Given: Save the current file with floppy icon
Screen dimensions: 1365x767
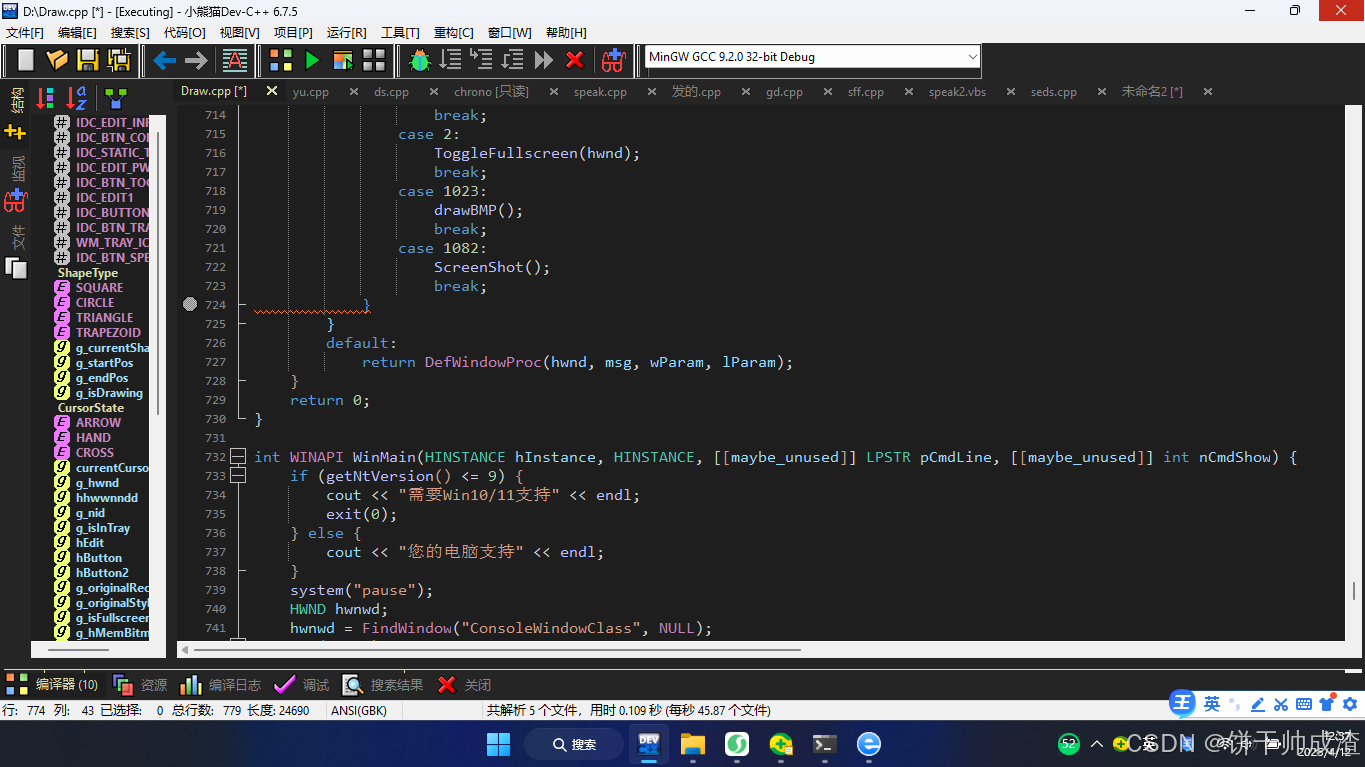Looking at the screenshot, I should (88, 60).
